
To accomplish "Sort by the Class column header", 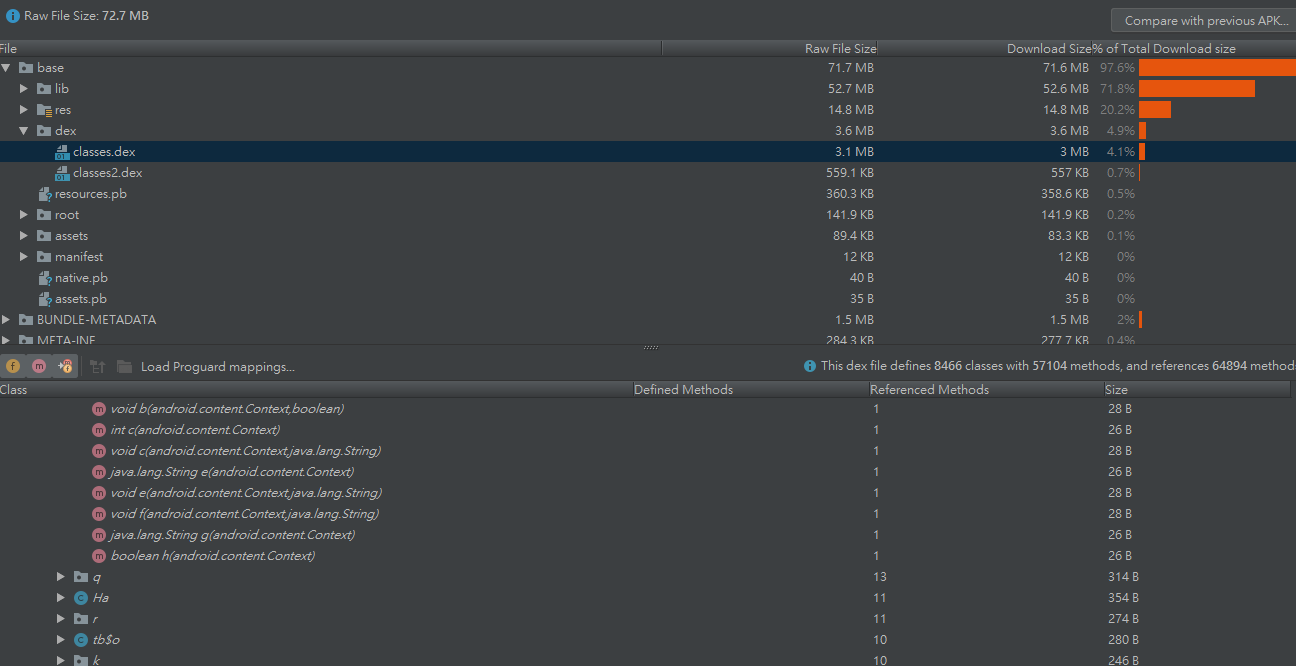I will click(315, 389).
